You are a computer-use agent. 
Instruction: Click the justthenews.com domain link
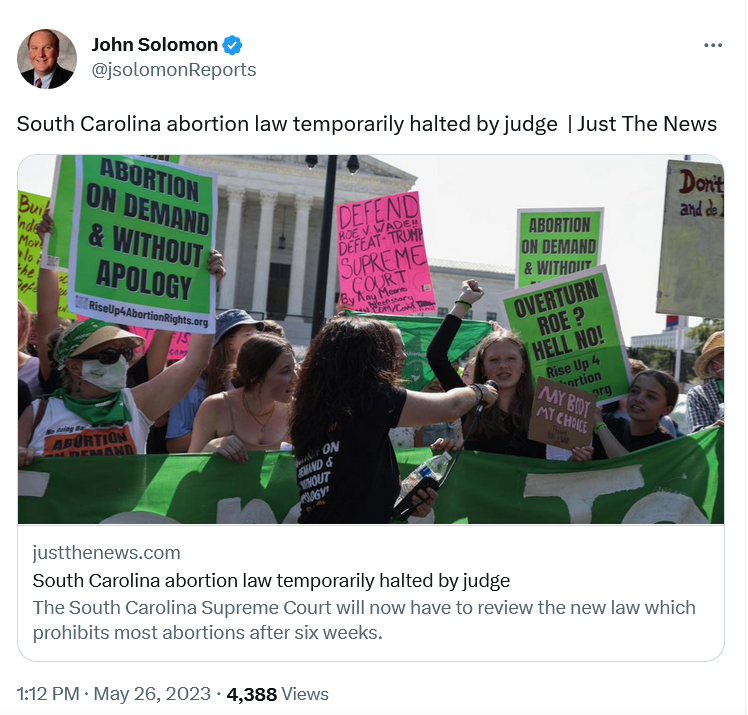point(106,553)
